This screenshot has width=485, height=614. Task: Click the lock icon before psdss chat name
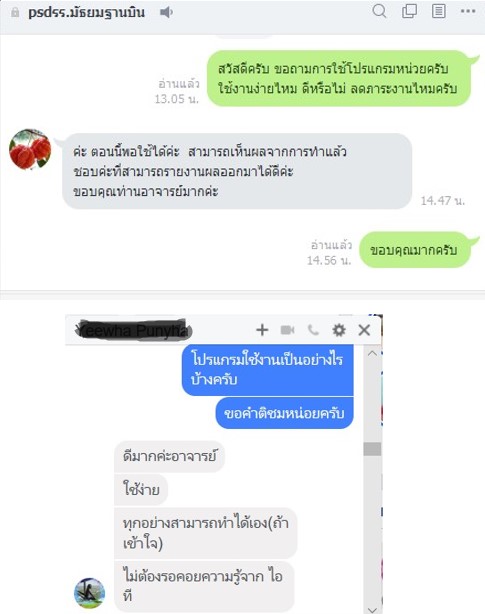[x=15, y=13]
